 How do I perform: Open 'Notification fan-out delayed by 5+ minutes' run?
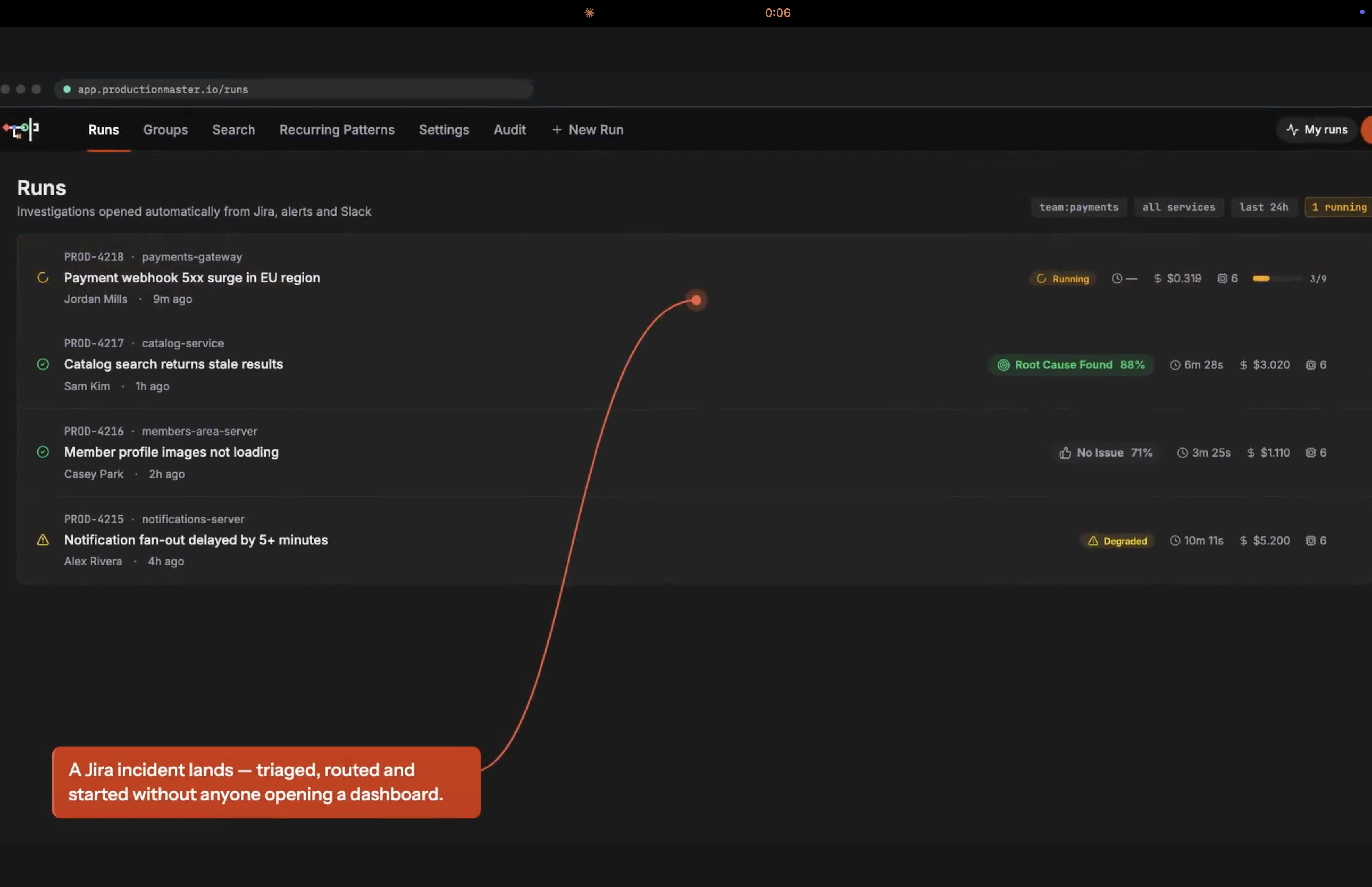(x=196, y=540)
